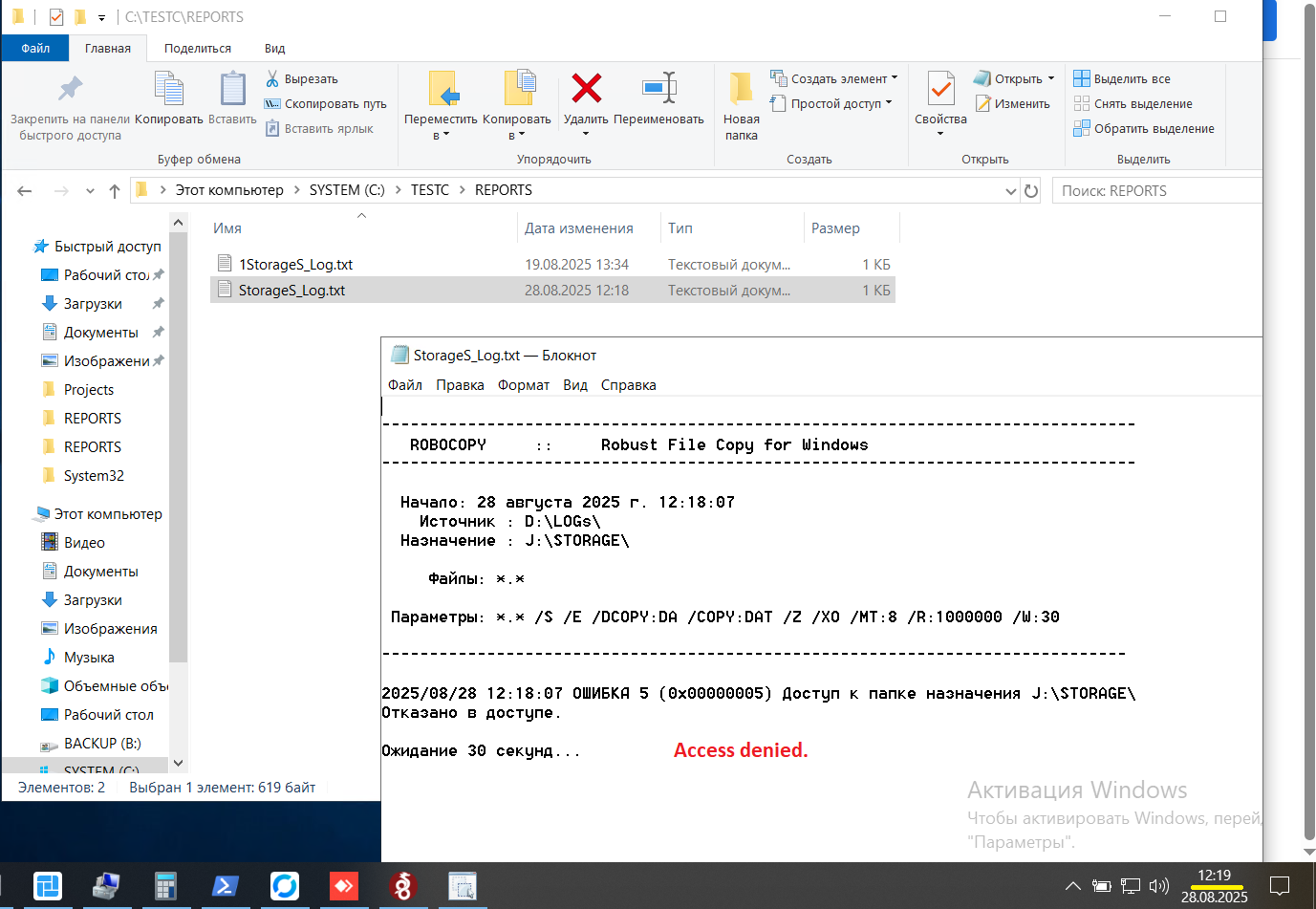The image size is (1316, 909).
Task: Open the volume speaker tray icon
Action: [x=1159, y=886]
